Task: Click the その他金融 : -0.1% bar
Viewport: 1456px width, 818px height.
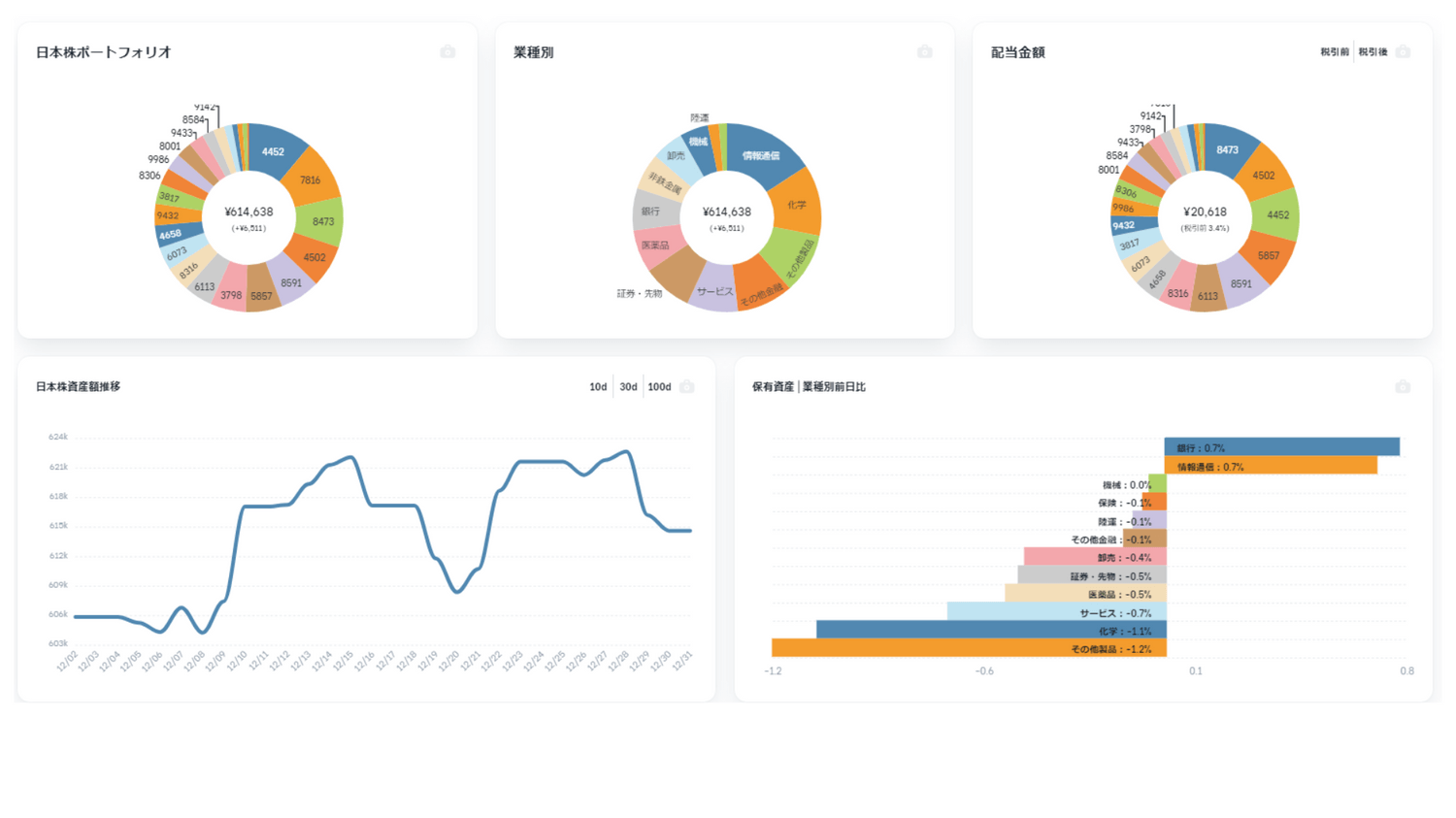Action: [x=1145, y=539]
